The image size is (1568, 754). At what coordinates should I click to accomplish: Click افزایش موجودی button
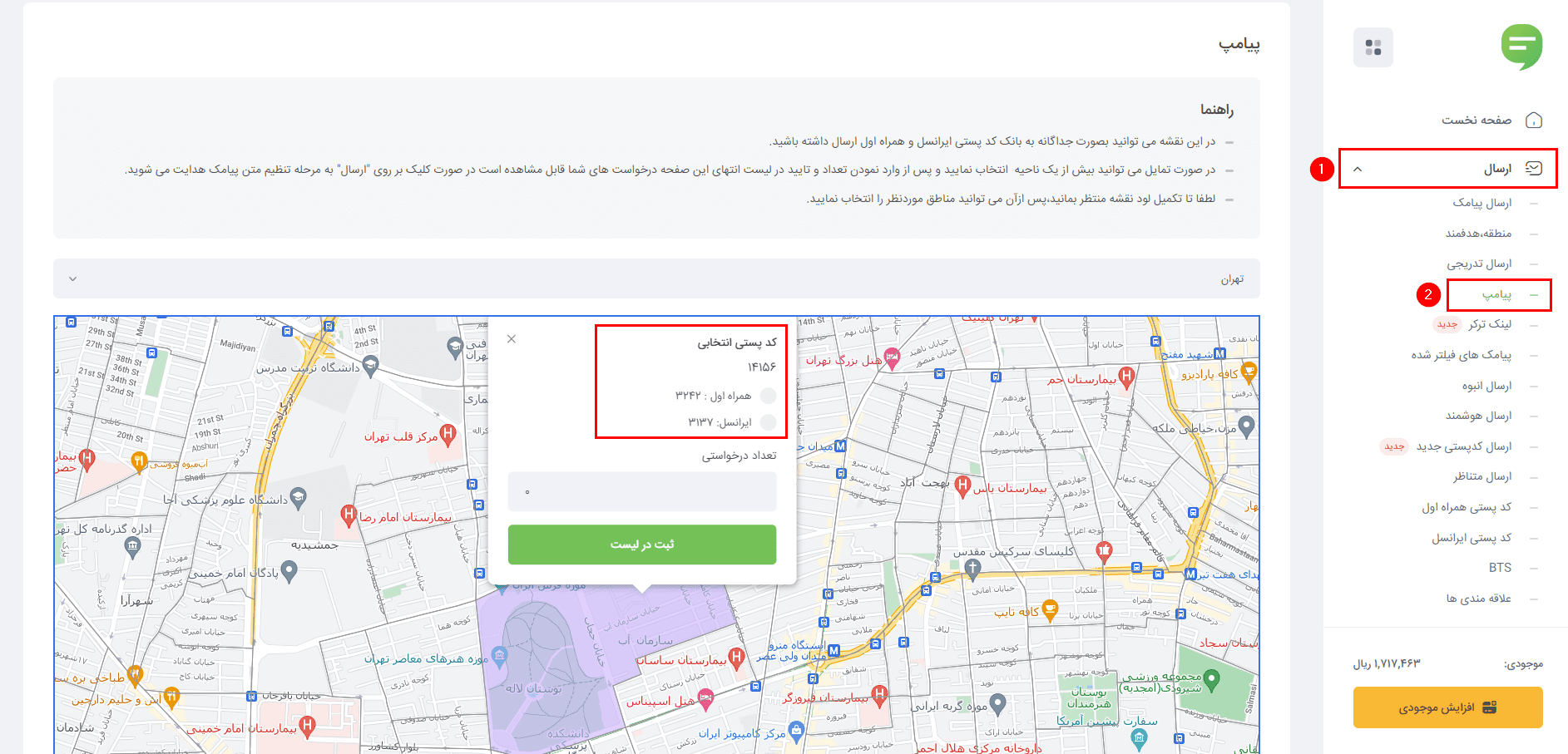pos(1447,707)
